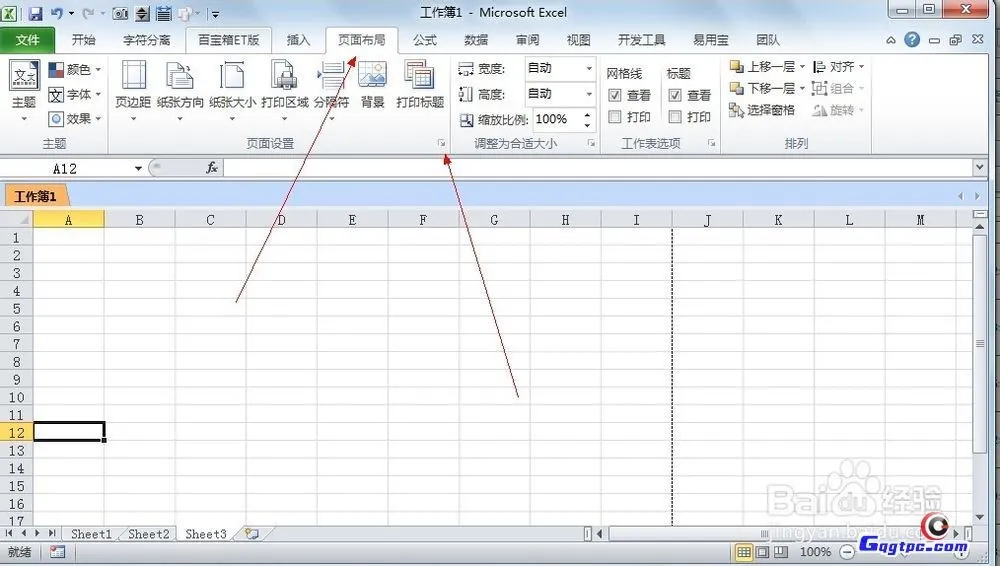This screenshot has width=1000, height=566.
Task: Click the 100% zoom level in status bar
Action: click(815, 552)
